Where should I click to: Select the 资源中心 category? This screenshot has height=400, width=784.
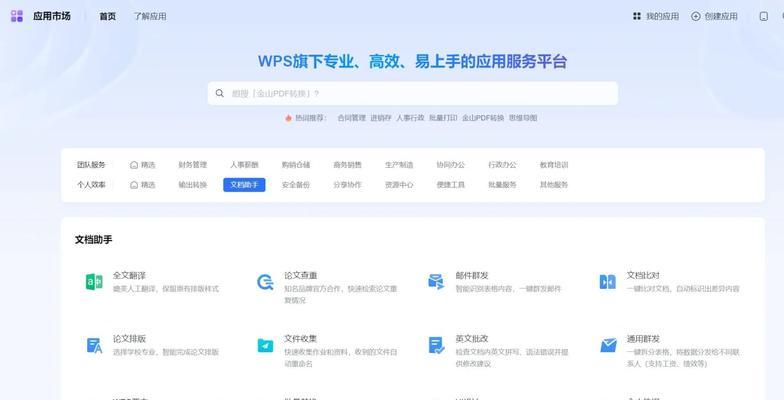pos(399,185)
